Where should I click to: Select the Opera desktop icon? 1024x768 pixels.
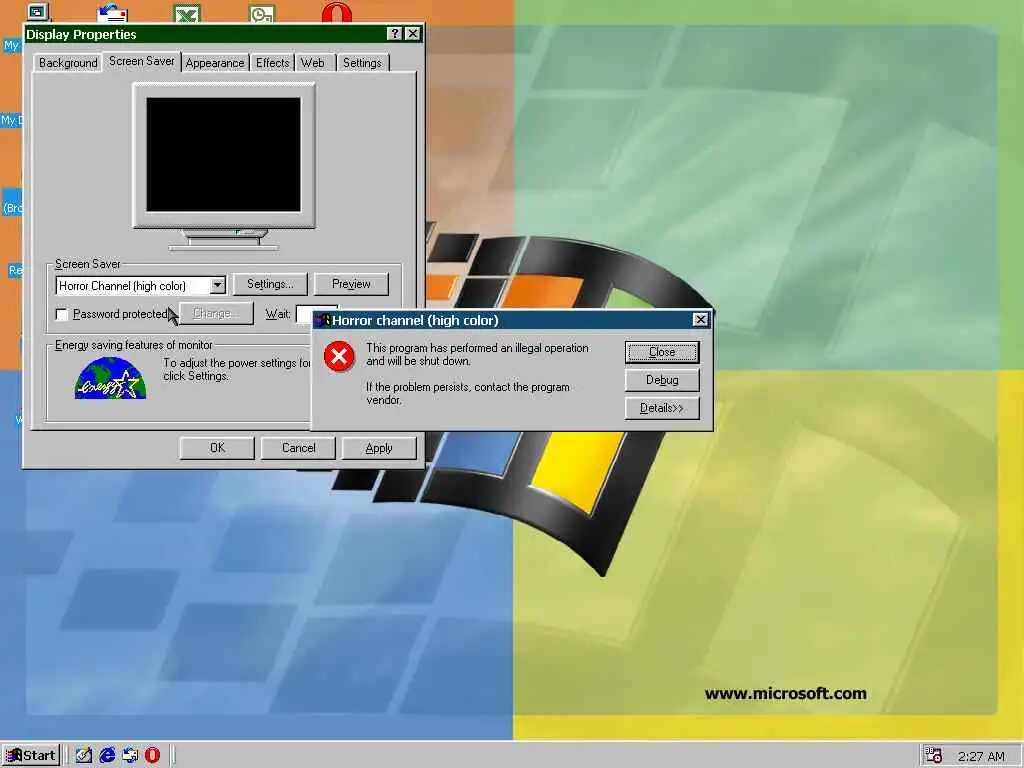click(337, 12)
